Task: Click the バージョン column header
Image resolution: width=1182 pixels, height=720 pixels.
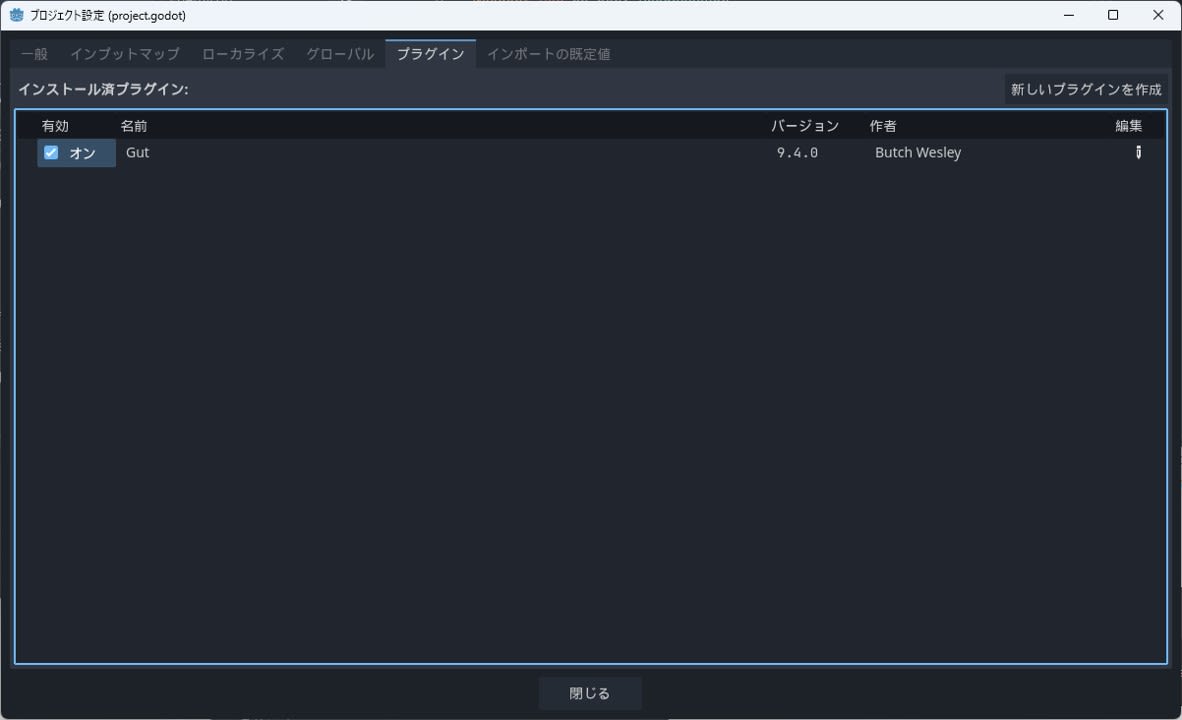Action: (804, 126)
